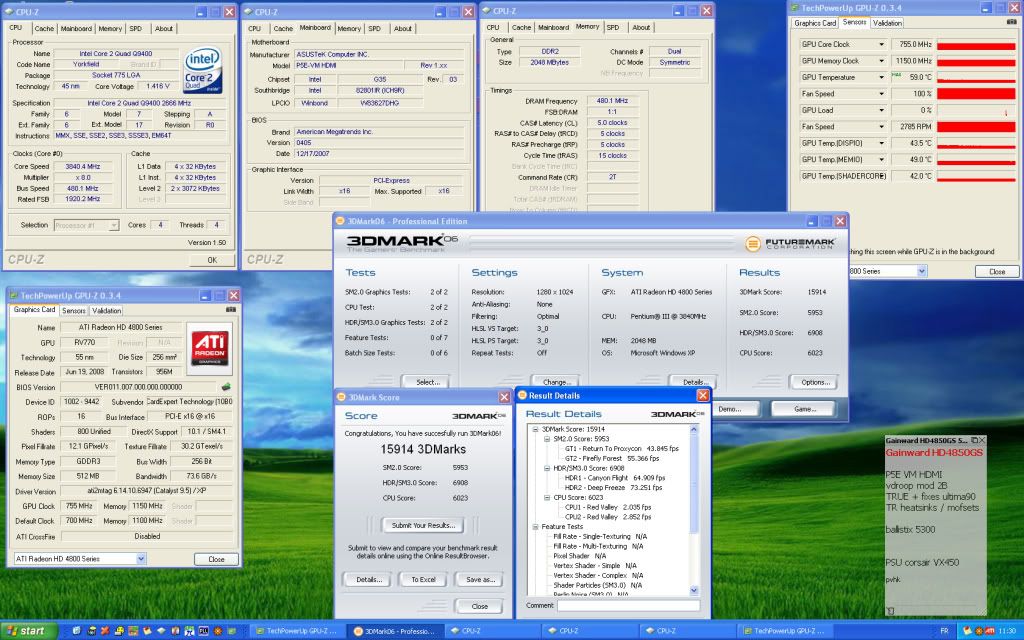Click the ATI Radeon logo image
This screenshot has height=640, width=1024.
(x=208, y=349)
